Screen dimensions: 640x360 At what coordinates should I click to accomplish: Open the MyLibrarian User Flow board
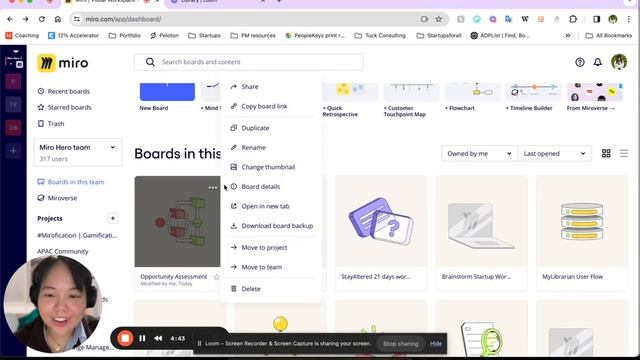pos(582,233)
